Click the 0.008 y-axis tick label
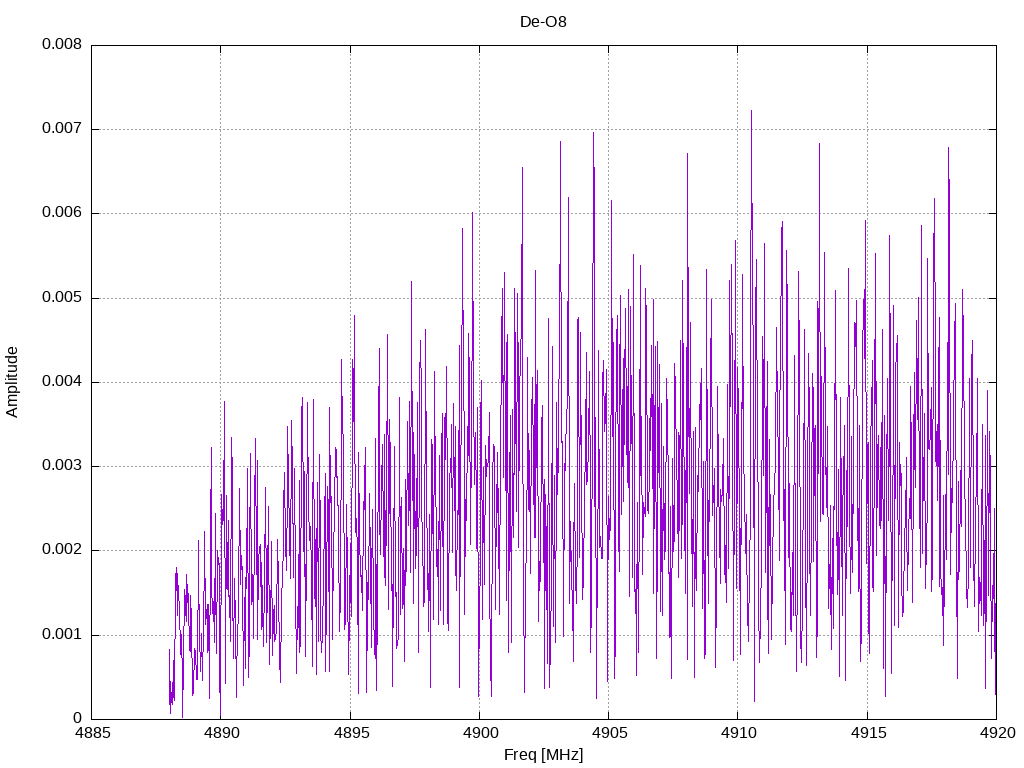 (x=62, y=44)
